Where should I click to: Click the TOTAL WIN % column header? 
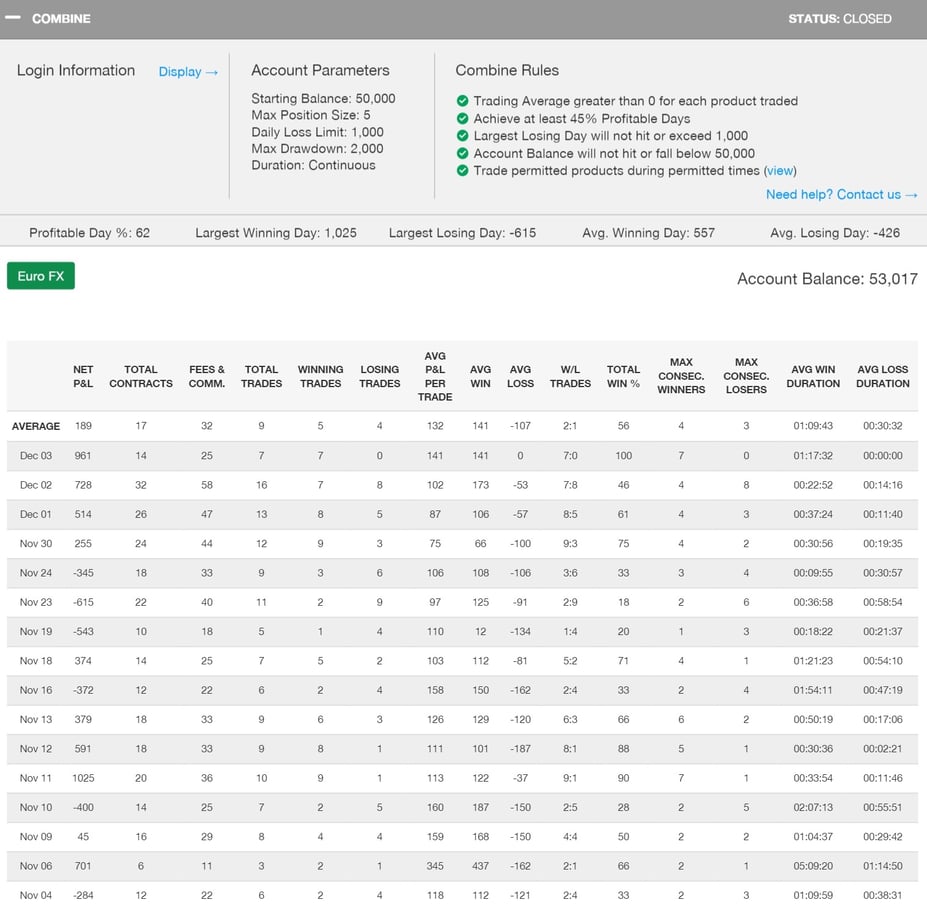pyautogui.click(x=623, y=376)
